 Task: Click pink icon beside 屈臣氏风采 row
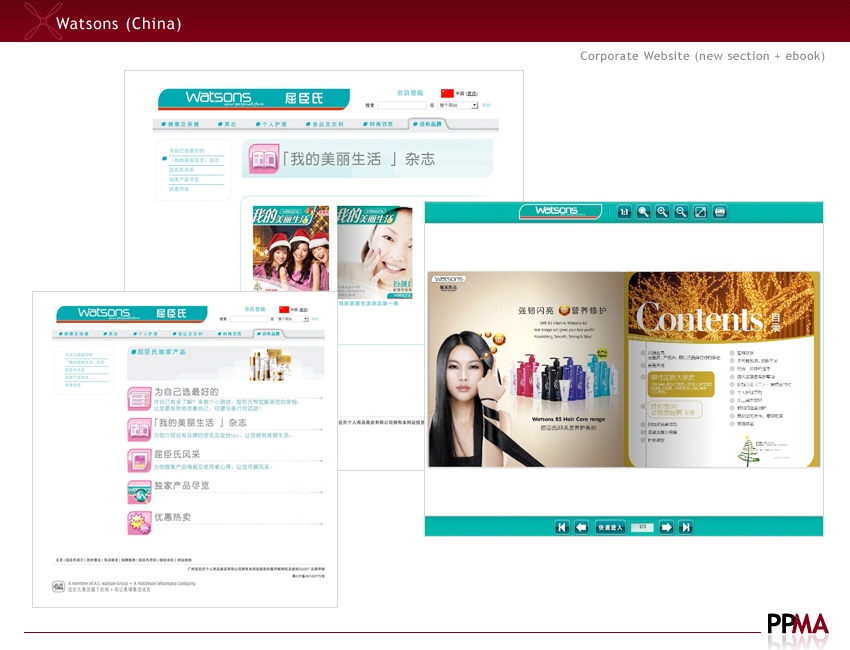tap(139, 461)
